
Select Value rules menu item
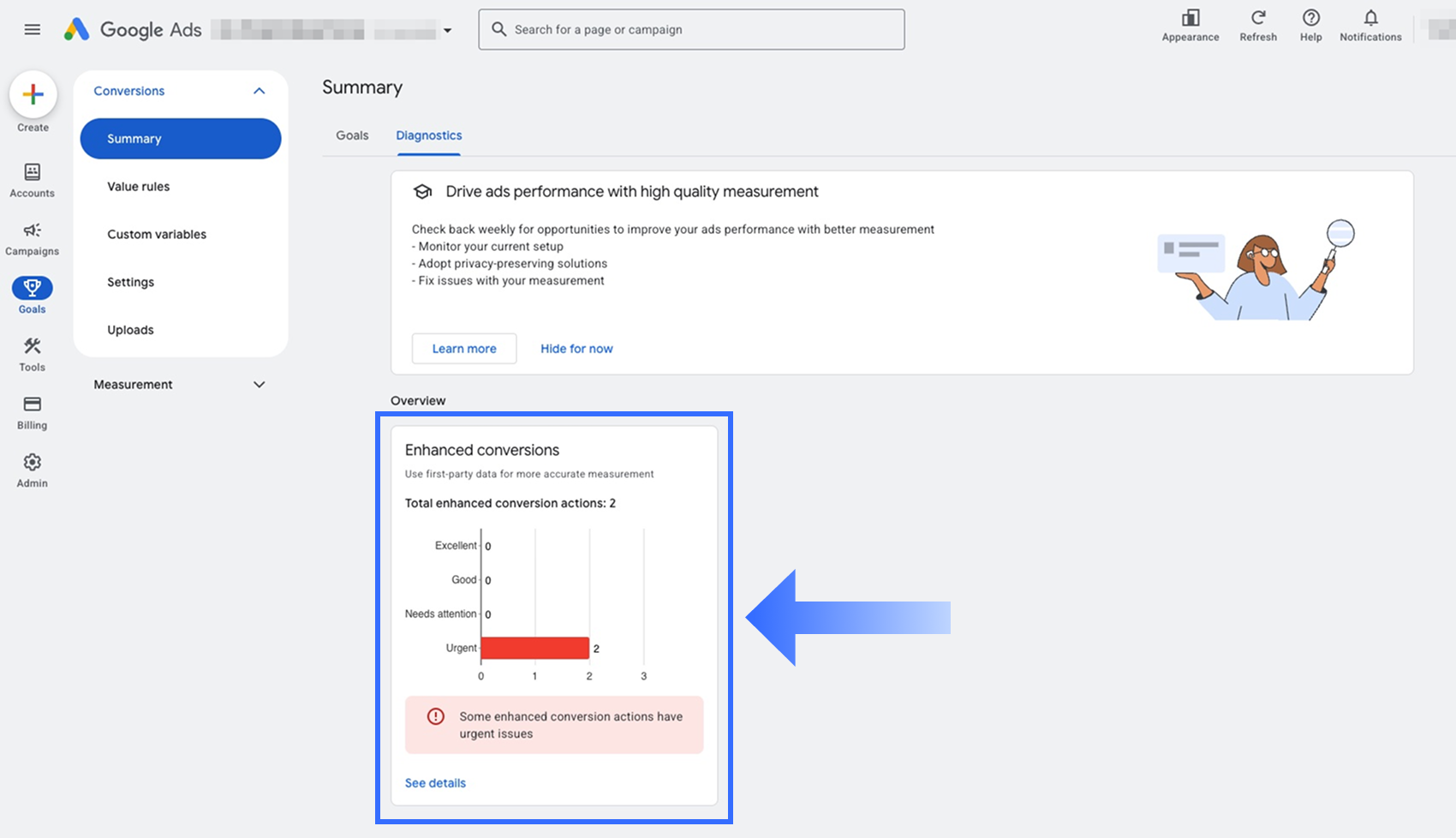[139, 187]
